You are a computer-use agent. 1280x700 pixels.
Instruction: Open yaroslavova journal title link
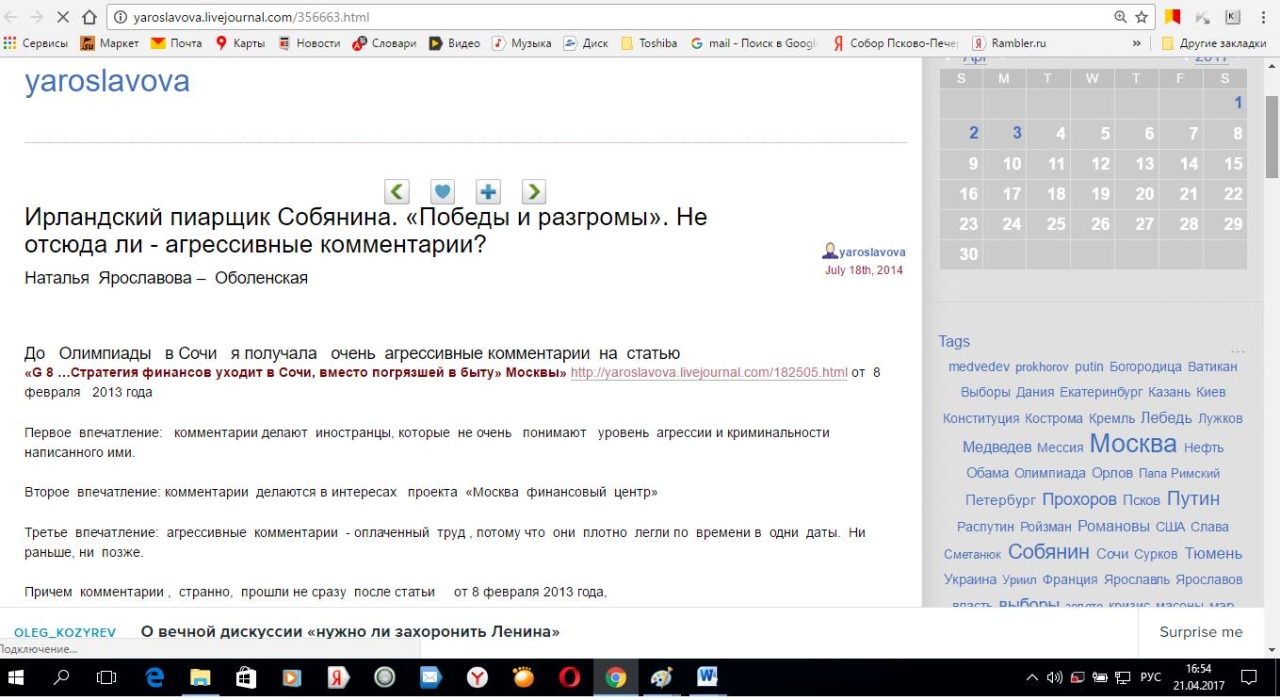pos(107,82)
